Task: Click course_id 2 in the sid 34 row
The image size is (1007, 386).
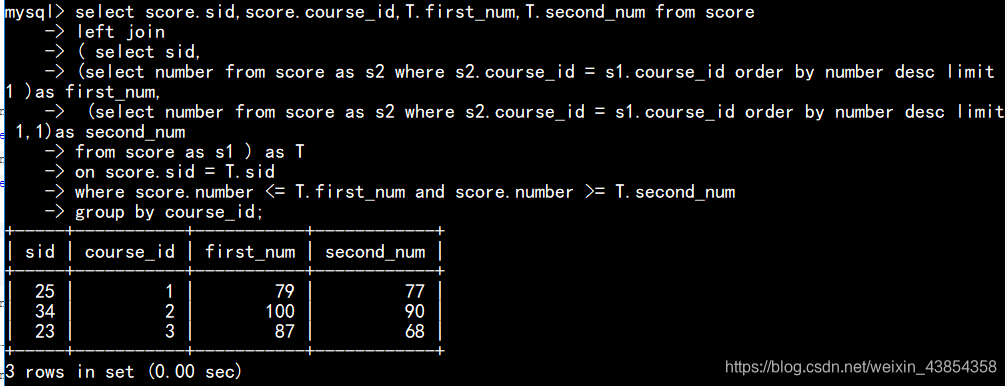Action: (170, 311)
